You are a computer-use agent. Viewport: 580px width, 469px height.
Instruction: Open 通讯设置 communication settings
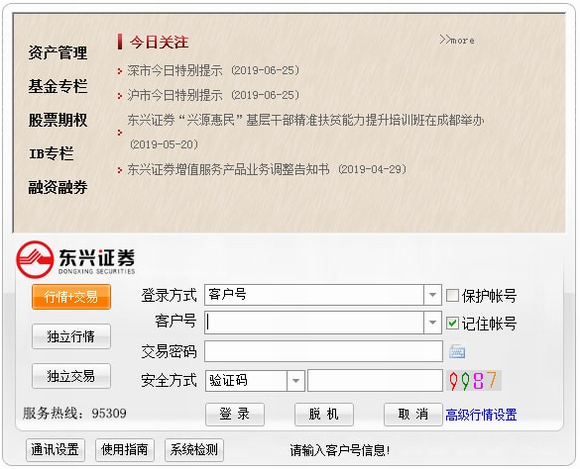click(55, 450)
